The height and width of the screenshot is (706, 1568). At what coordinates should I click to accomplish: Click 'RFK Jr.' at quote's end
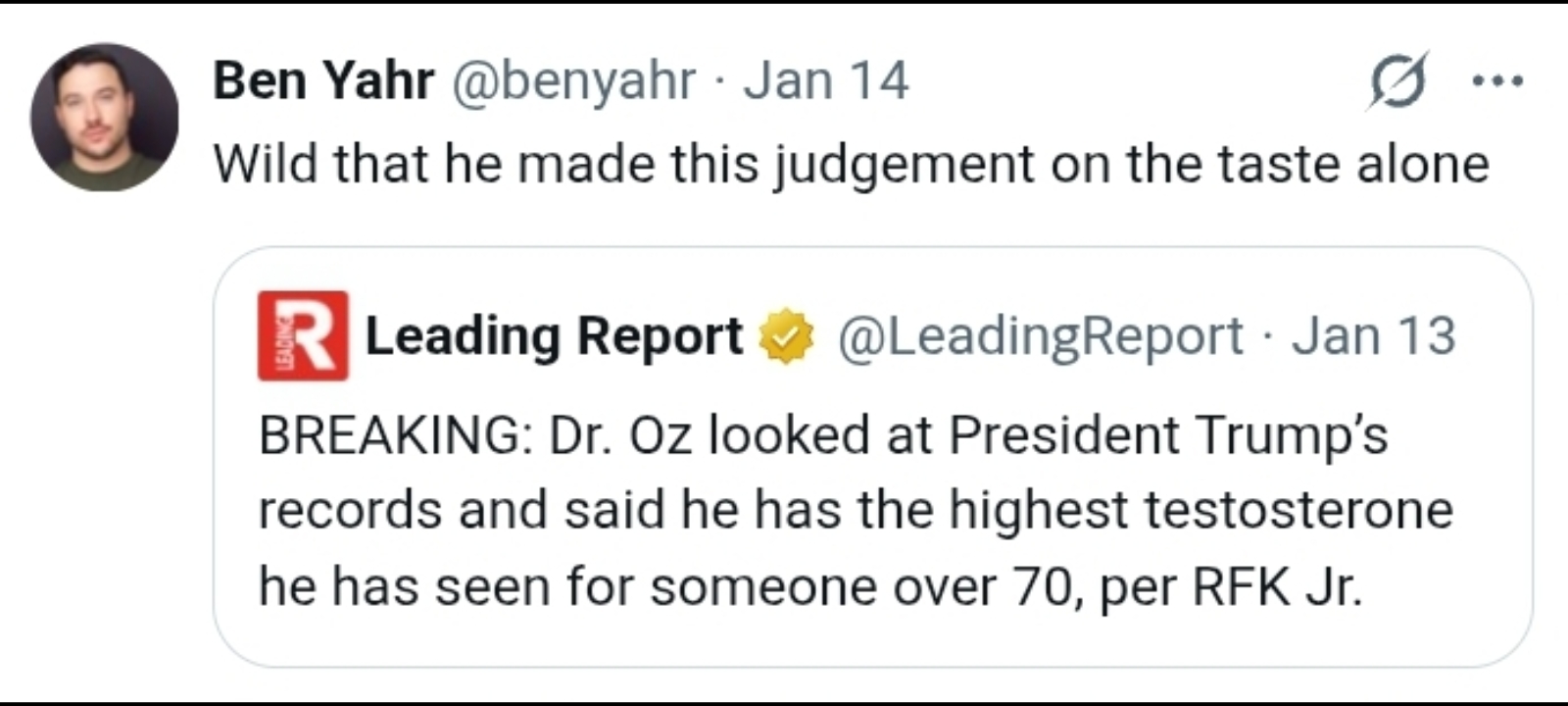click(x=1276, y=586)
